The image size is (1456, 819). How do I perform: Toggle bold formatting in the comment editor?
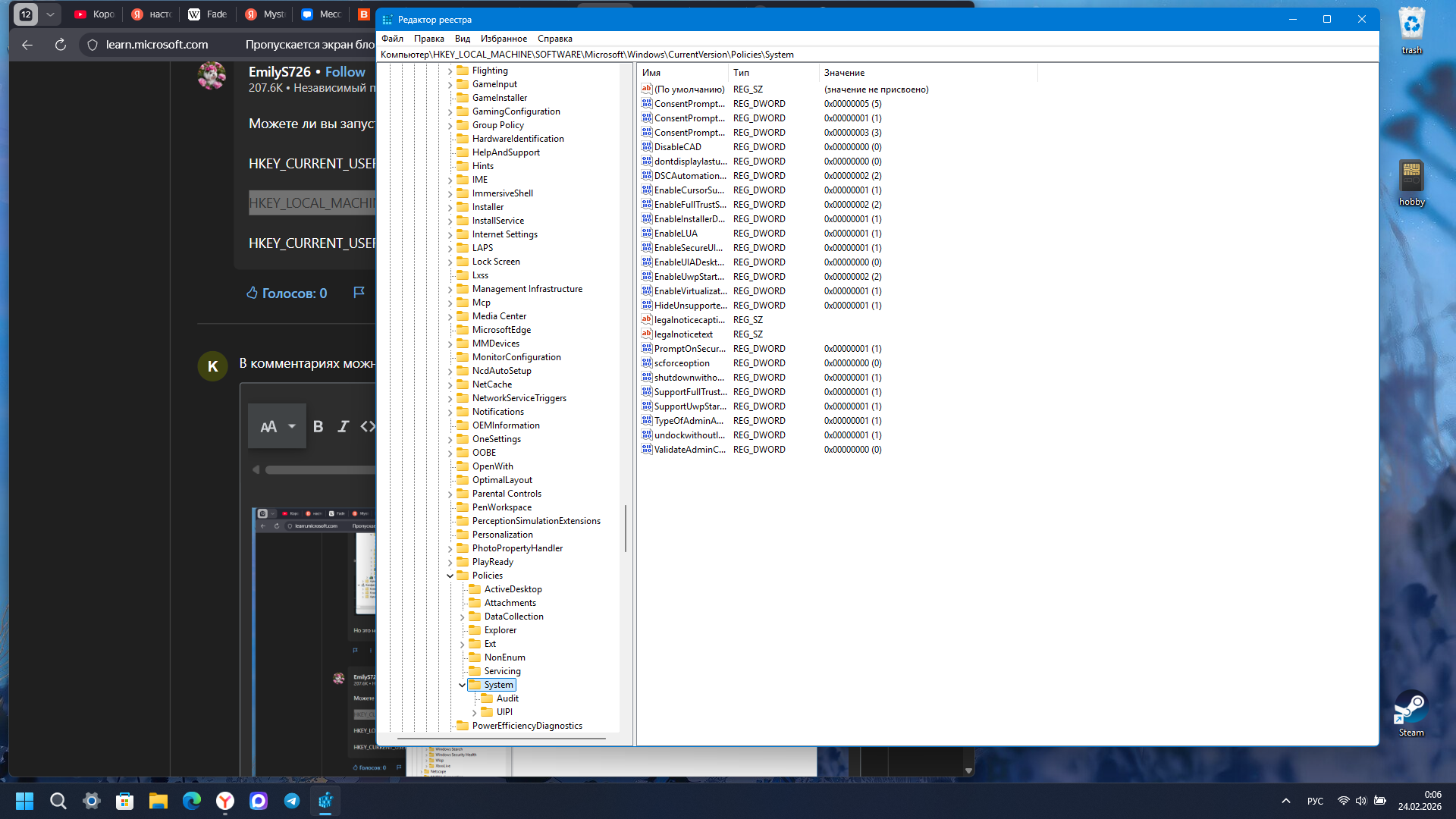point(318,427)
